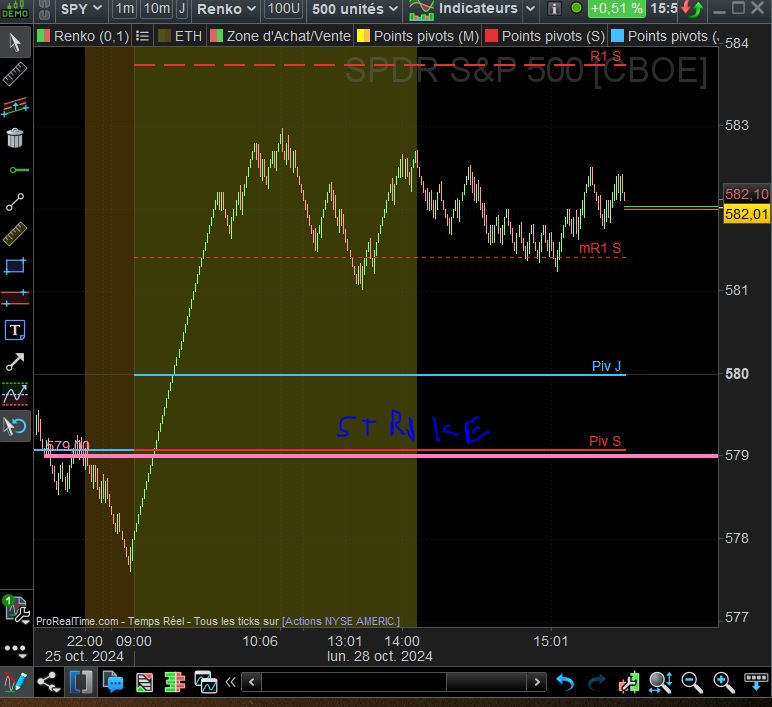Zoom in with plus magnifier

[724, 682]
